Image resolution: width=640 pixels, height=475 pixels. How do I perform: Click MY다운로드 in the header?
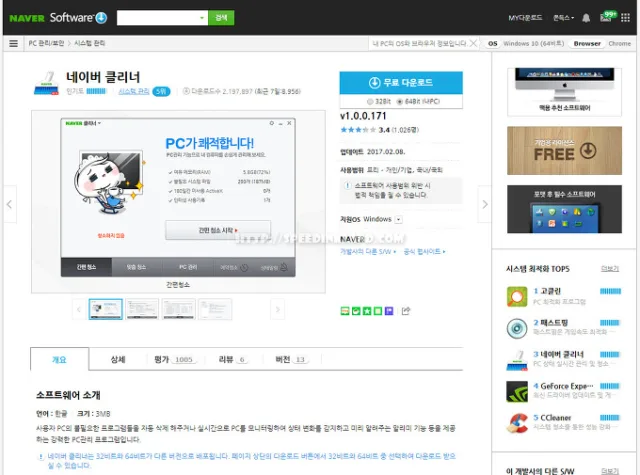pyautogui.click(x=525, y=18)
